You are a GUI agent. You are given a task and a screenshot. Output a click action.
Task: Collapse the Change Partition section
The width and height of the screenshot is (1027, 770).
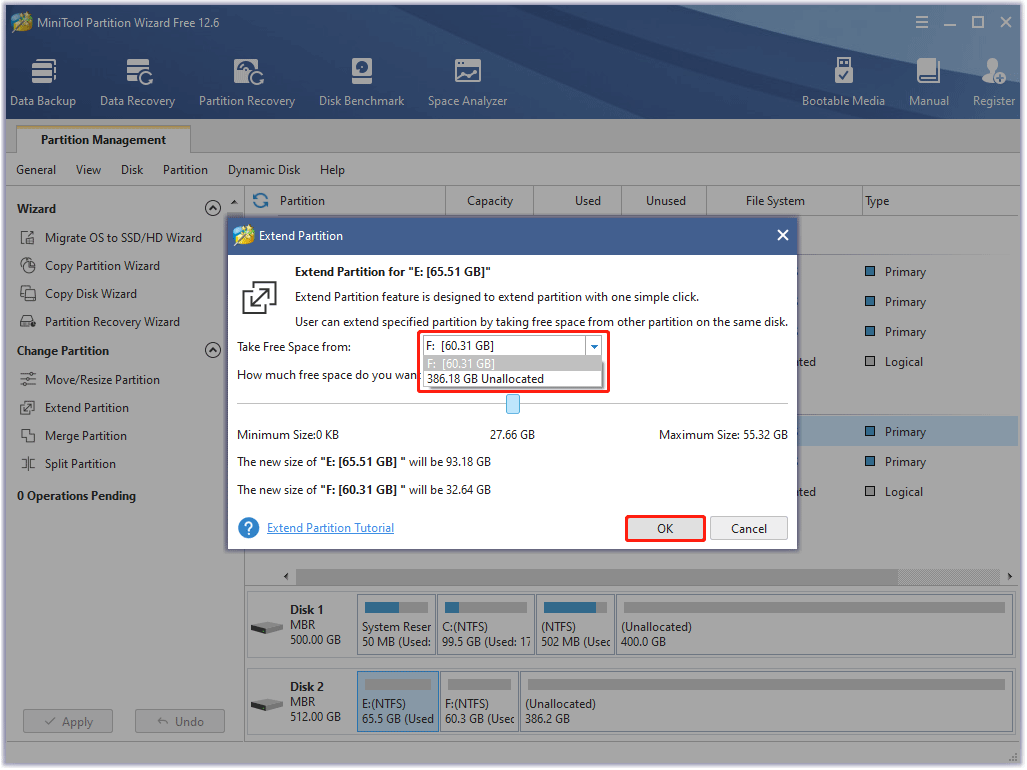[213, 350]
